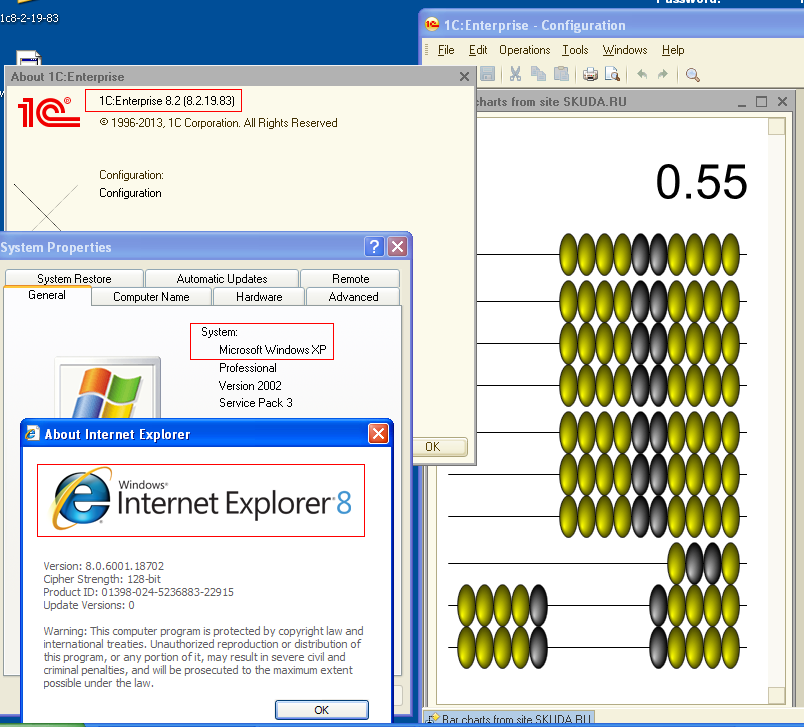Switch to the Hardware tab
Screen dimensions: 804x727
259,297
